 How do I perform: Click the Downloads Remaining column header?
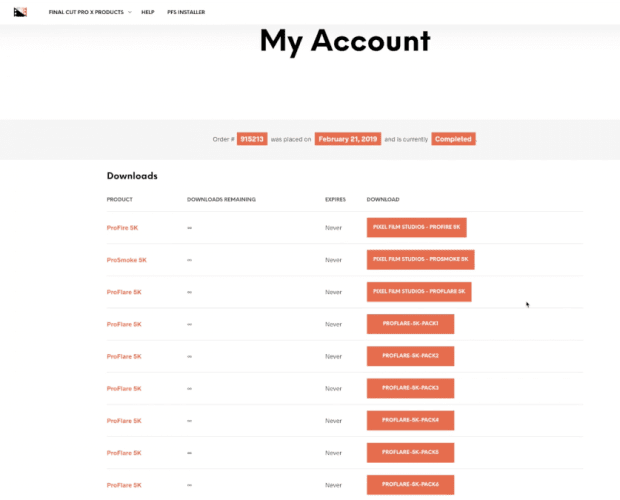(221, 200)
